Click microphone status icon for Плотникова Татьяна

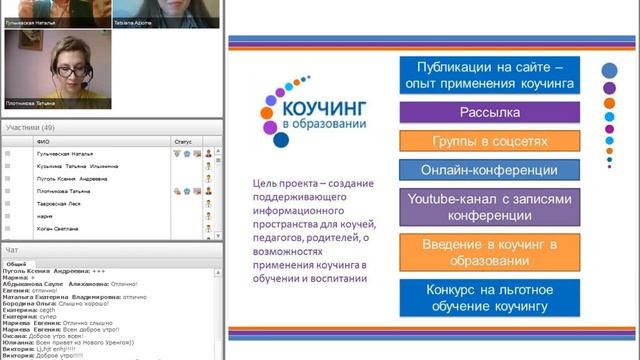(x=177, y=191)
